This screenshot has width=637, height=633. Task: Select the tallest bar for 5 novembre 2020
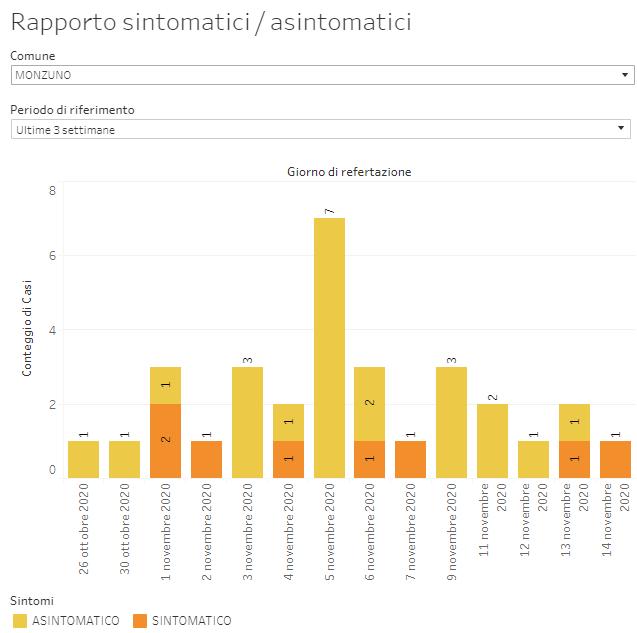329,347
